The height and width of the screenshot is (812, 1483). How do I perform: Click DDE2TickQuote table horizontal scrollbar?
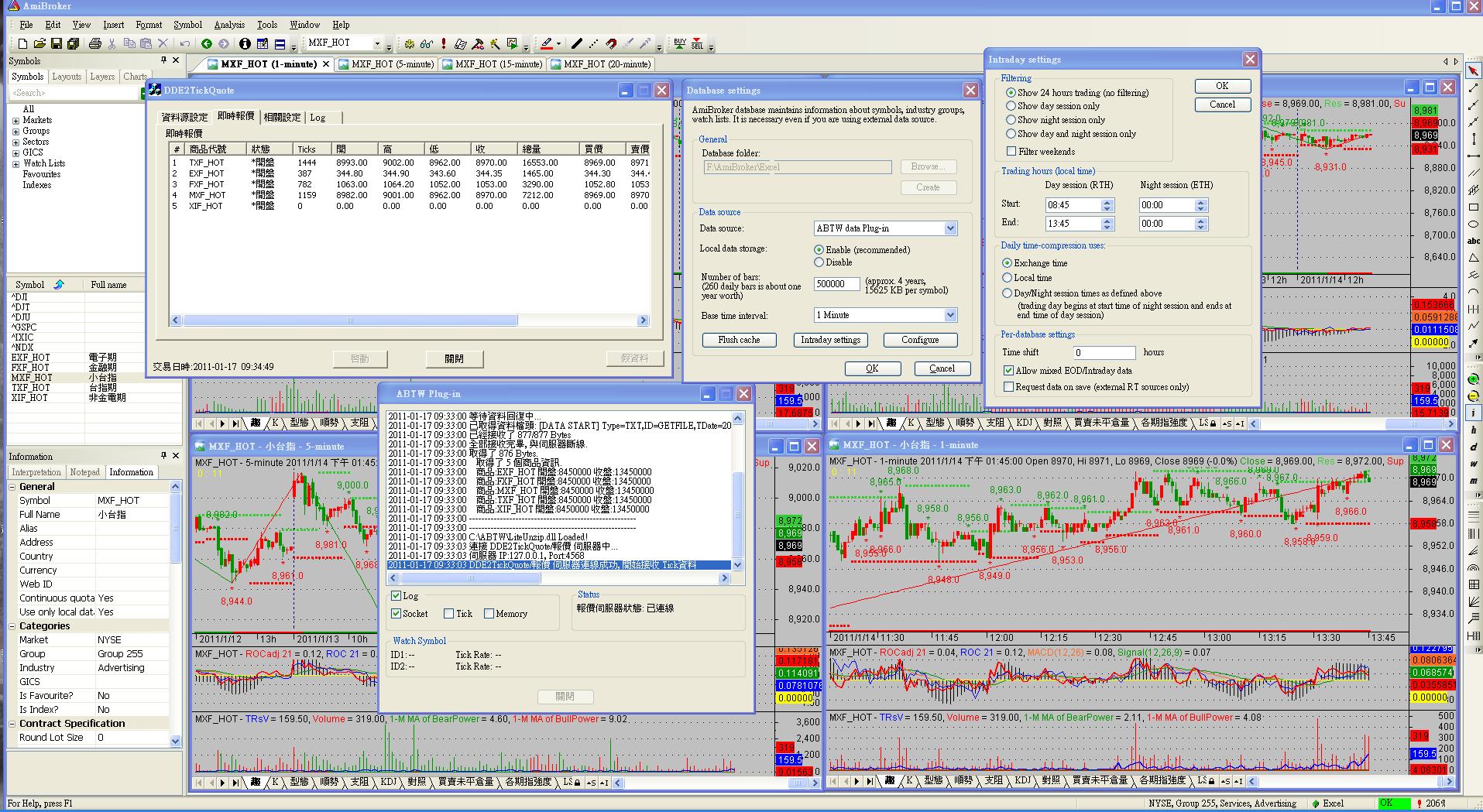point(409,320)
